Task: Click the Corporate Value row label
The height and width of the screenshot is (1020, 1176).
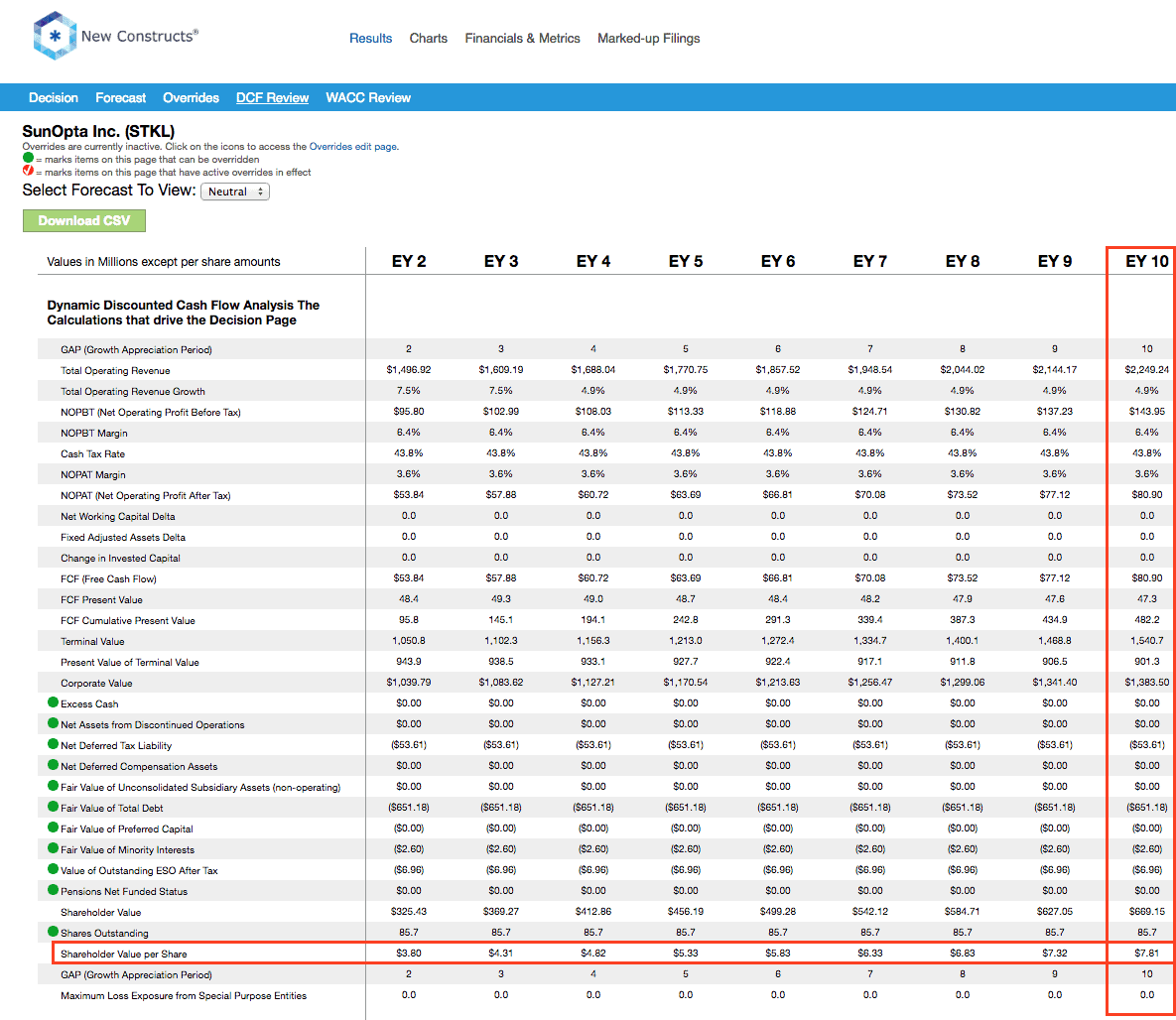Action: pos(96,684)
